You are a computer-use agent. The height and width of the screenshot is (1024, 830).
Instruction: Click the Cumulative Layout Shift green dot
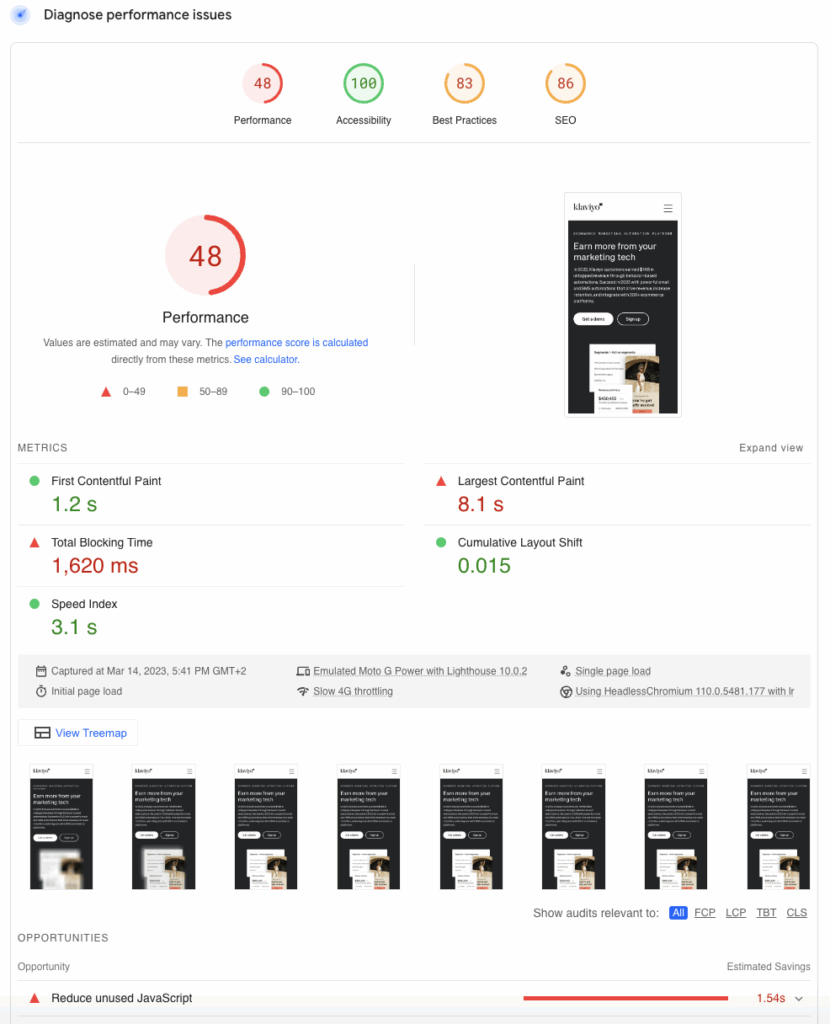click(x=441, y=542)
